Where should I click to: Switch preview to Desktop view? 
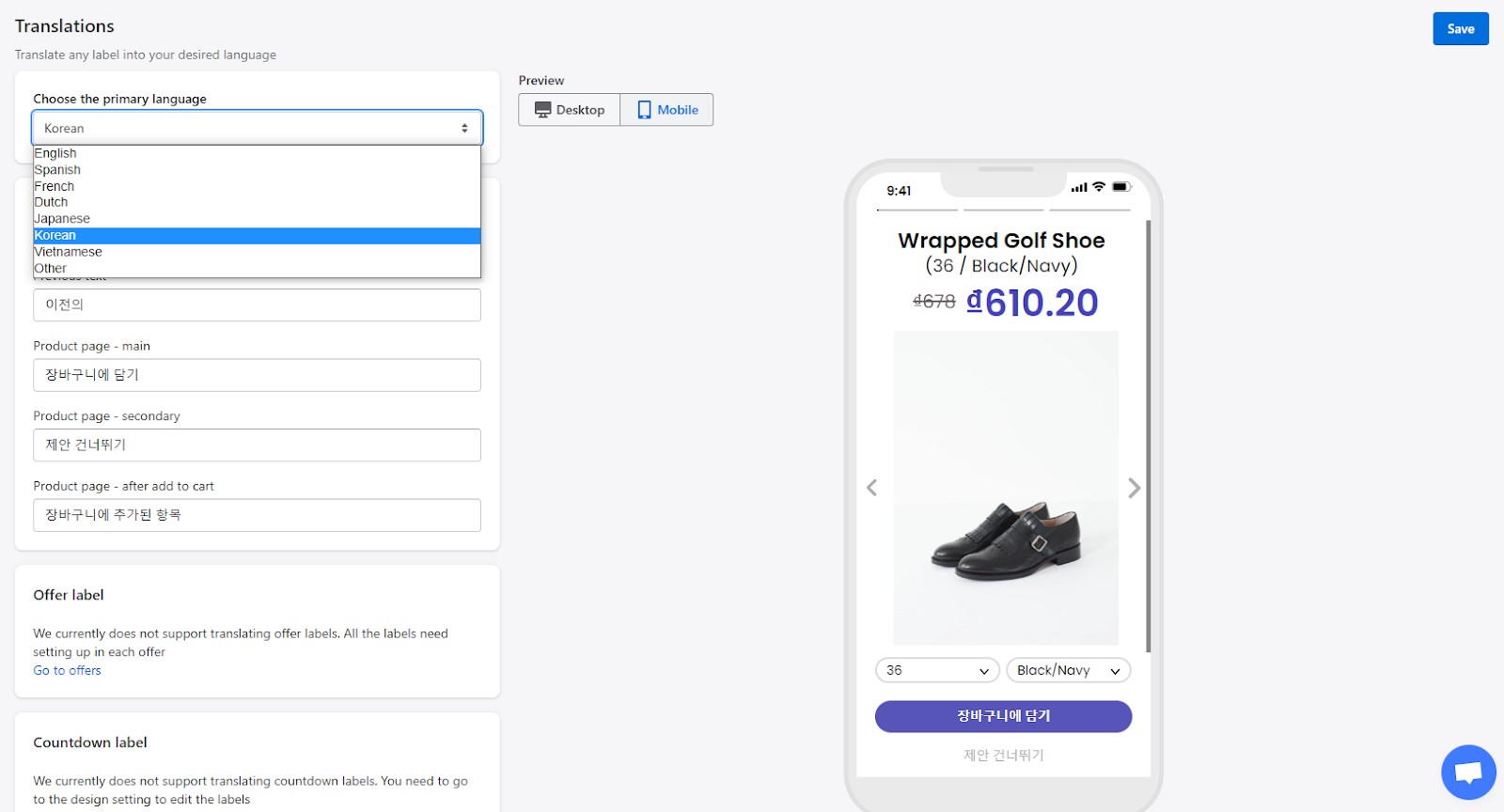coord(570,110)
